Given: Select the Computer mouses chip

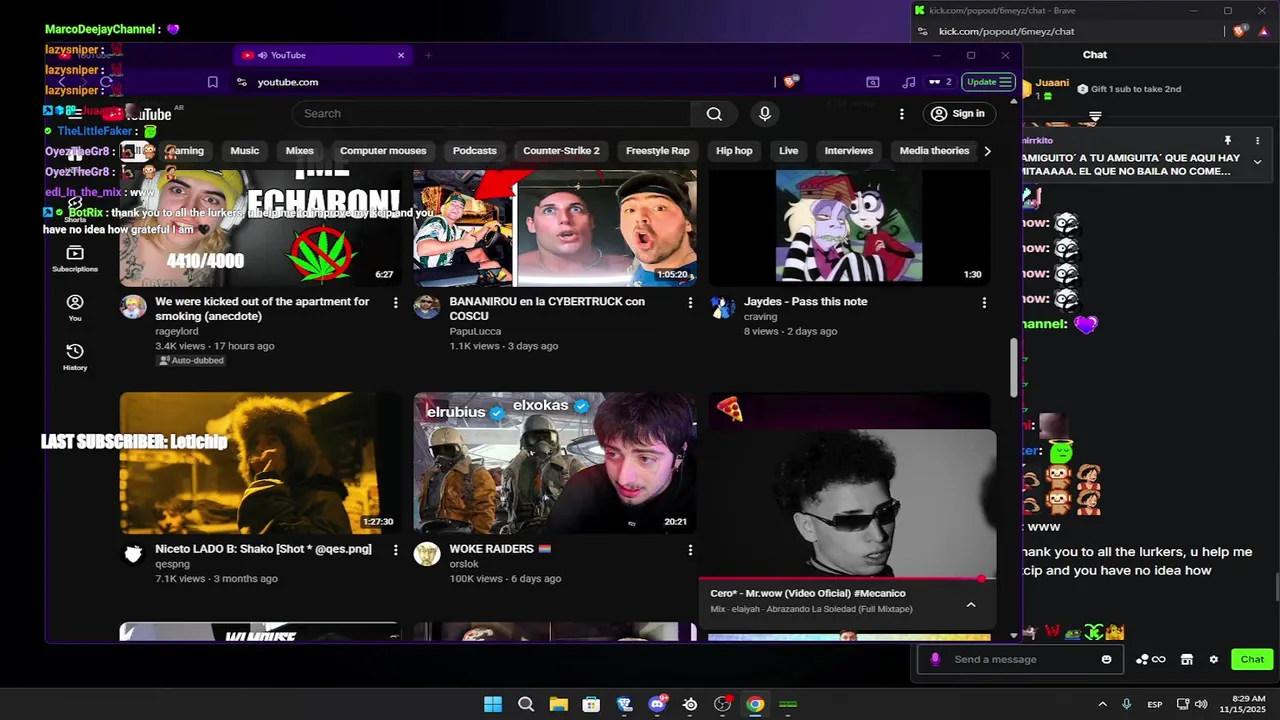Looking at the screenshot, I should coord(383,151).
